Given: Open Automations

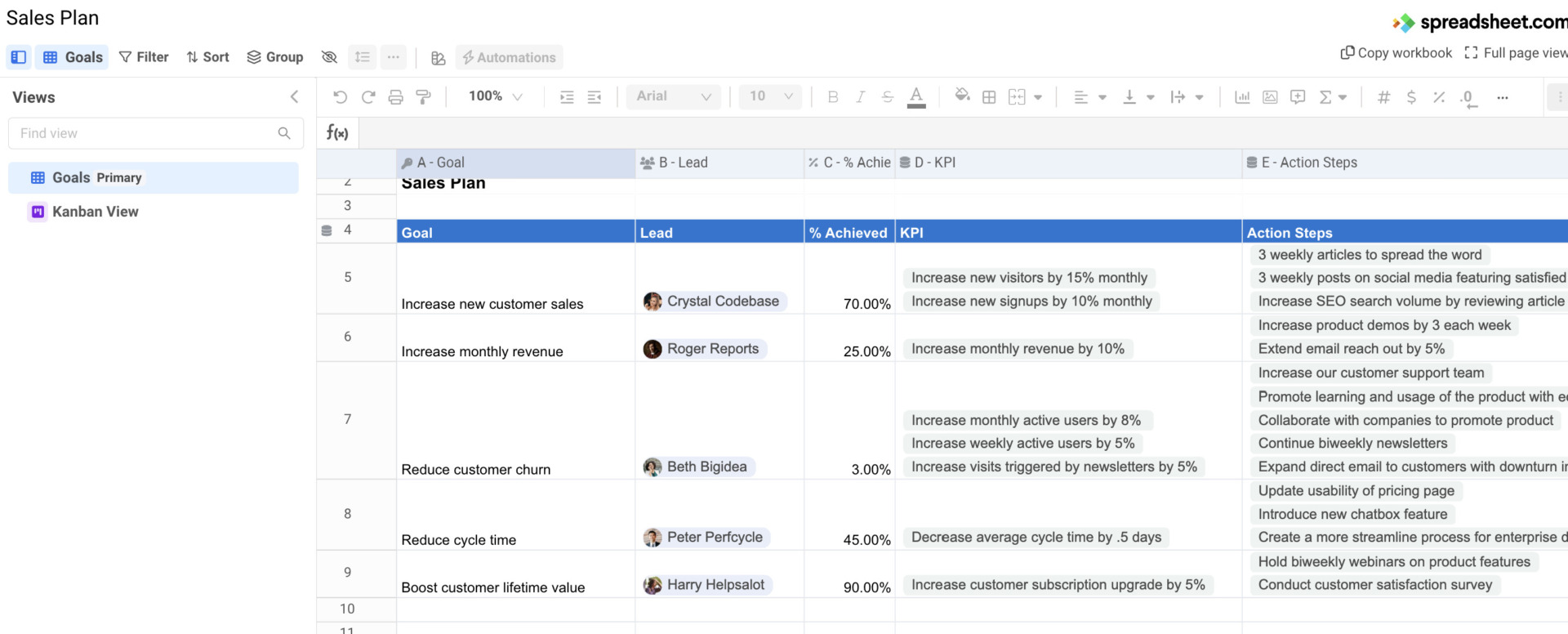Looking at the screenshot, I should pyautogui.click(x=509, y=57).
